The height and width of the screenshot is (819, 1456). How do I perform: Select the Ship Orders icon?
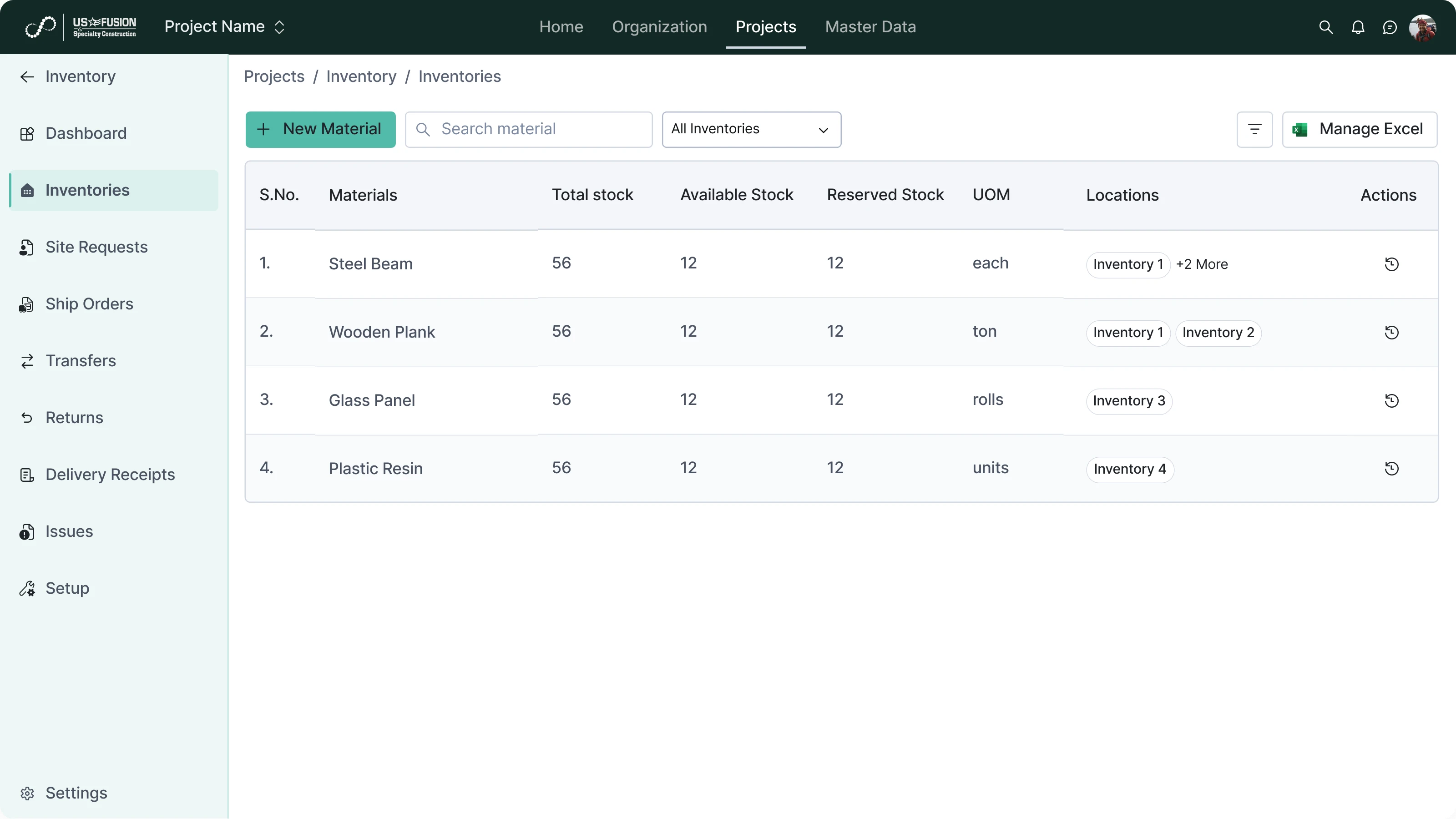[25, 304]
